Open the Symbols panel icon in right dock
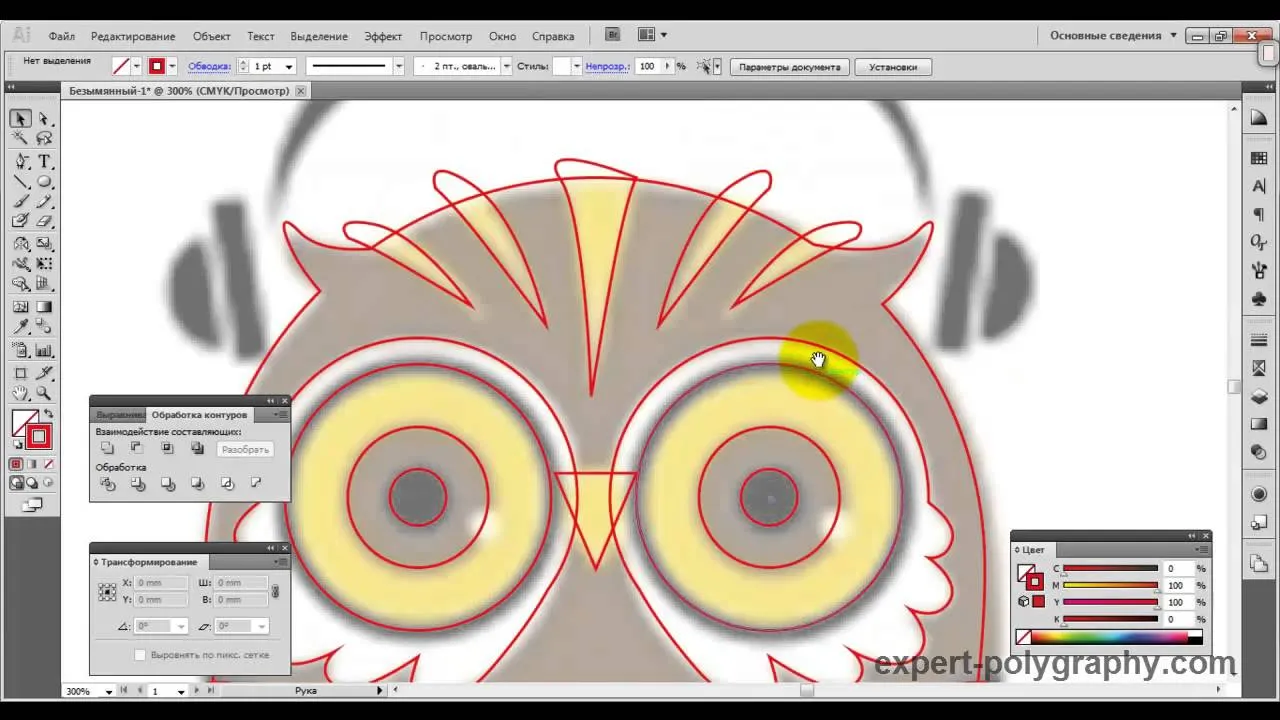 (1259, 299)
